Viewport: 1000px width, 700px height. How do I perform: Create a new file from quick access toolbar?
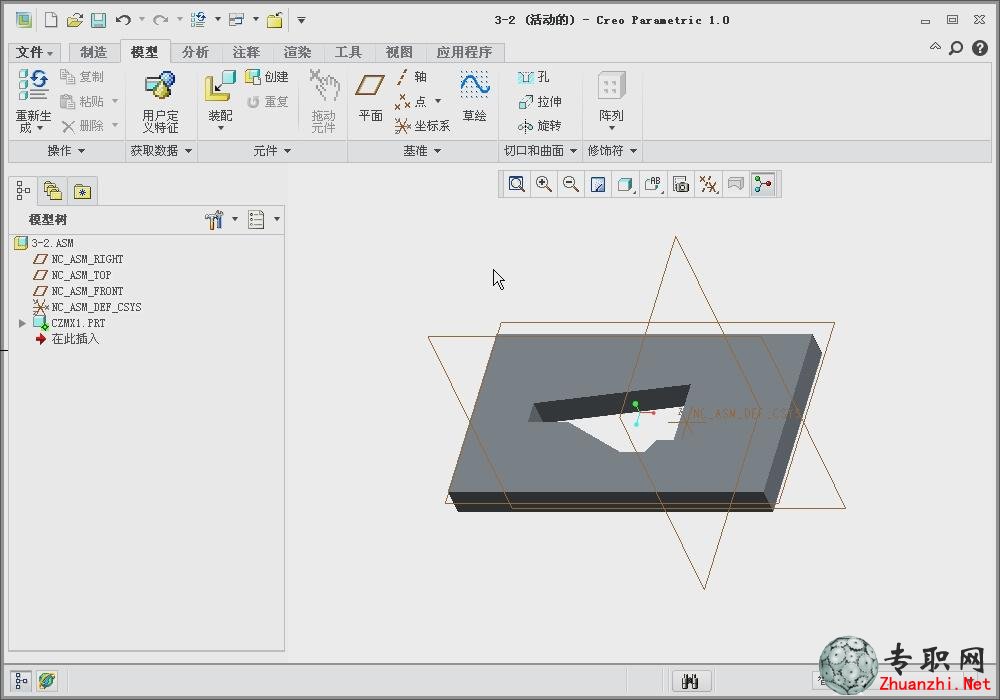click(51, 20)
